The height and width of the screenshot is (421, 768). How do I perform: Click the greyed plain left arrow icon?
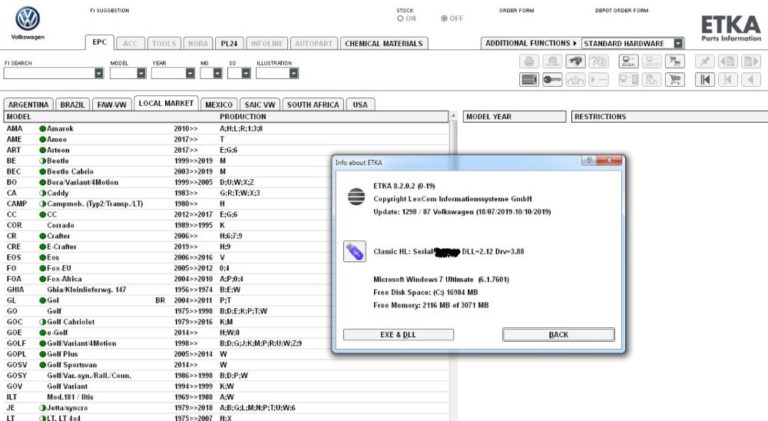751,79
